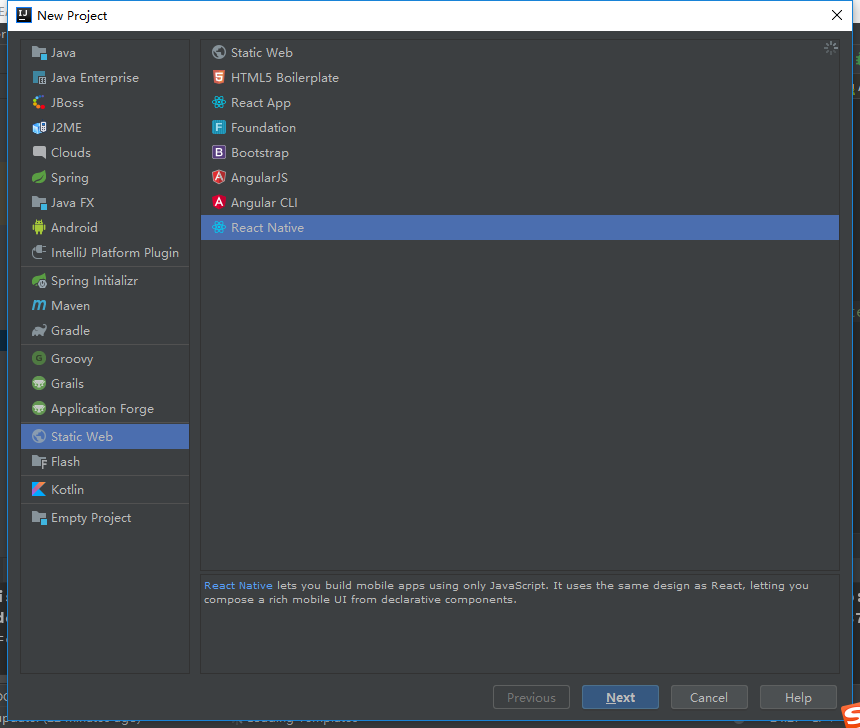Open Help for the New Project dialog
The image size is (860, 728).
click(x=798, y=697)
